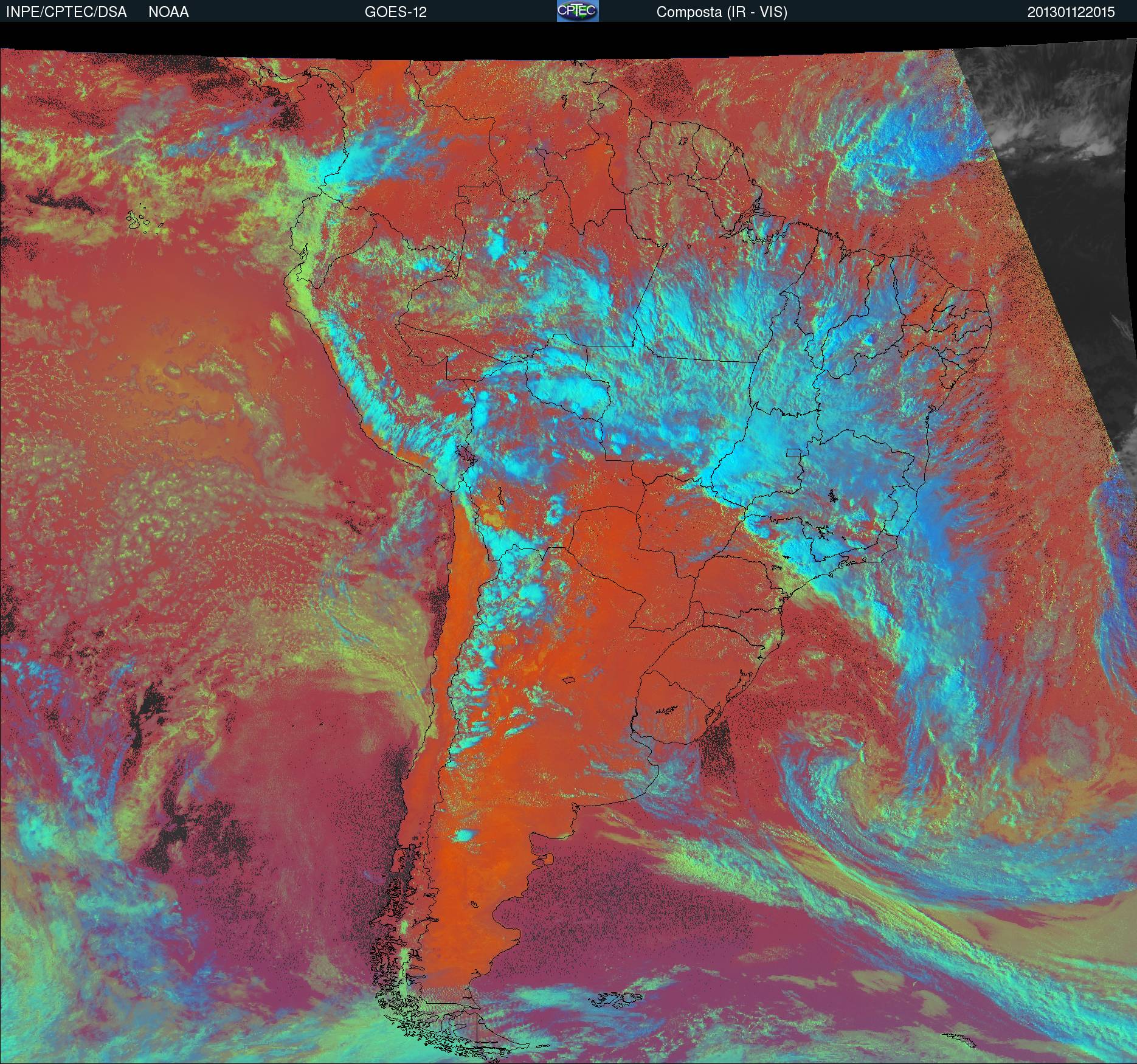This screenshot has width=1137, height=1064.
Task: Select the NOAA label in the header
Action: click(x=168, y=12)
